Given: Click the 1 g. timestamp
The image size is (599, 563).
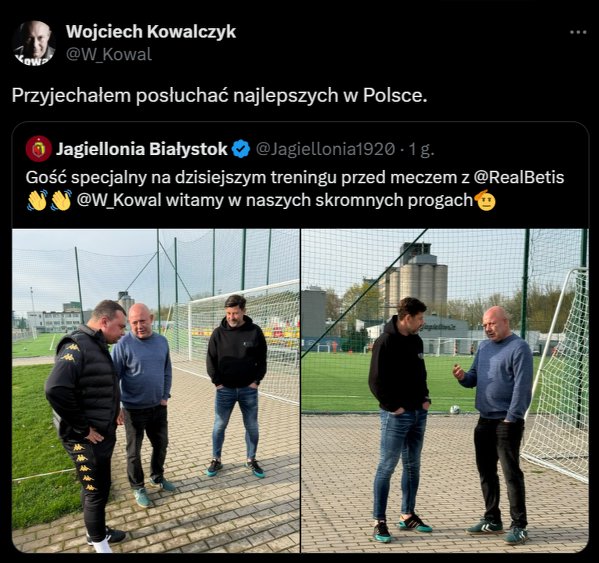Looking at the screenshot, I should [421, 149].
